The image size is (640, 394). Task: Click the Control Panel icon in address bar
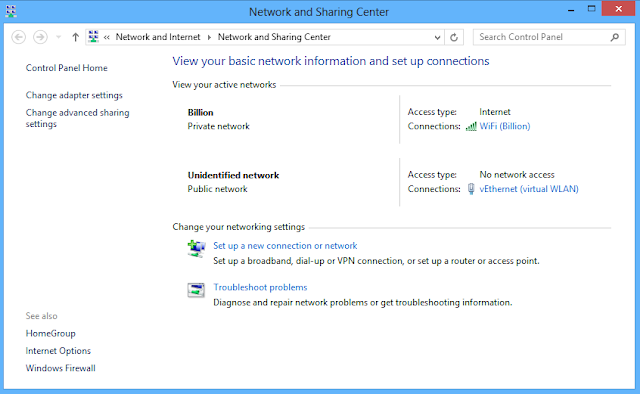pyautogui.click(x=93, y=37)
